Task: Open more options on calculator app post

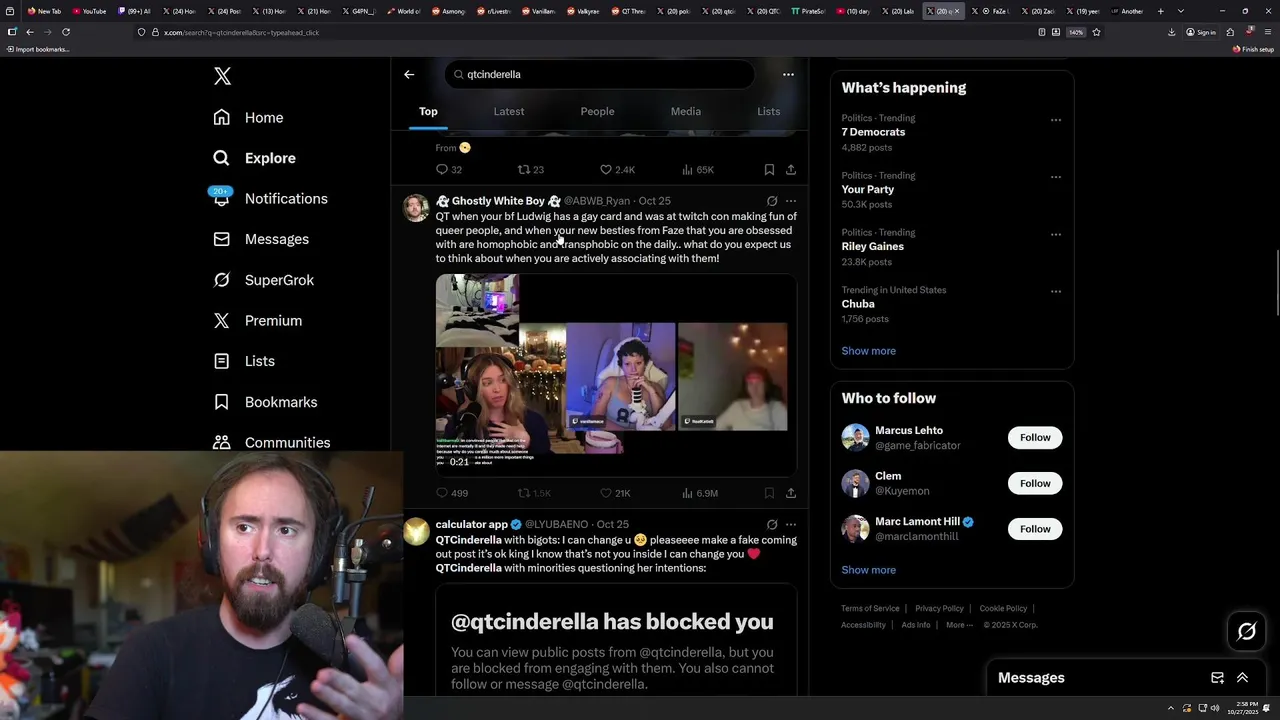Action: 791,524
